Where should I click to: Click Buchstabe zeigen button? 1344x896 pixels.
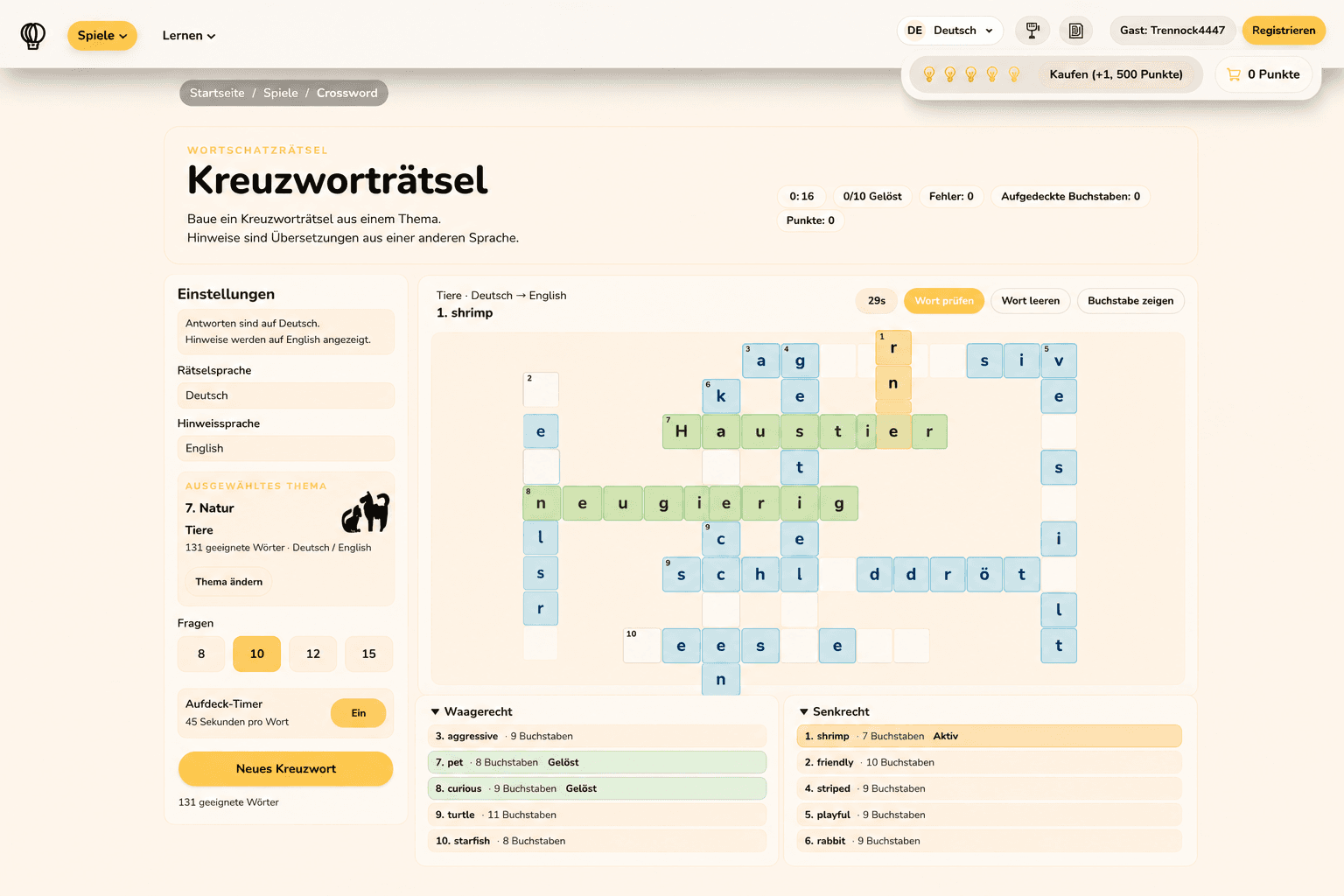point(1130,301)
